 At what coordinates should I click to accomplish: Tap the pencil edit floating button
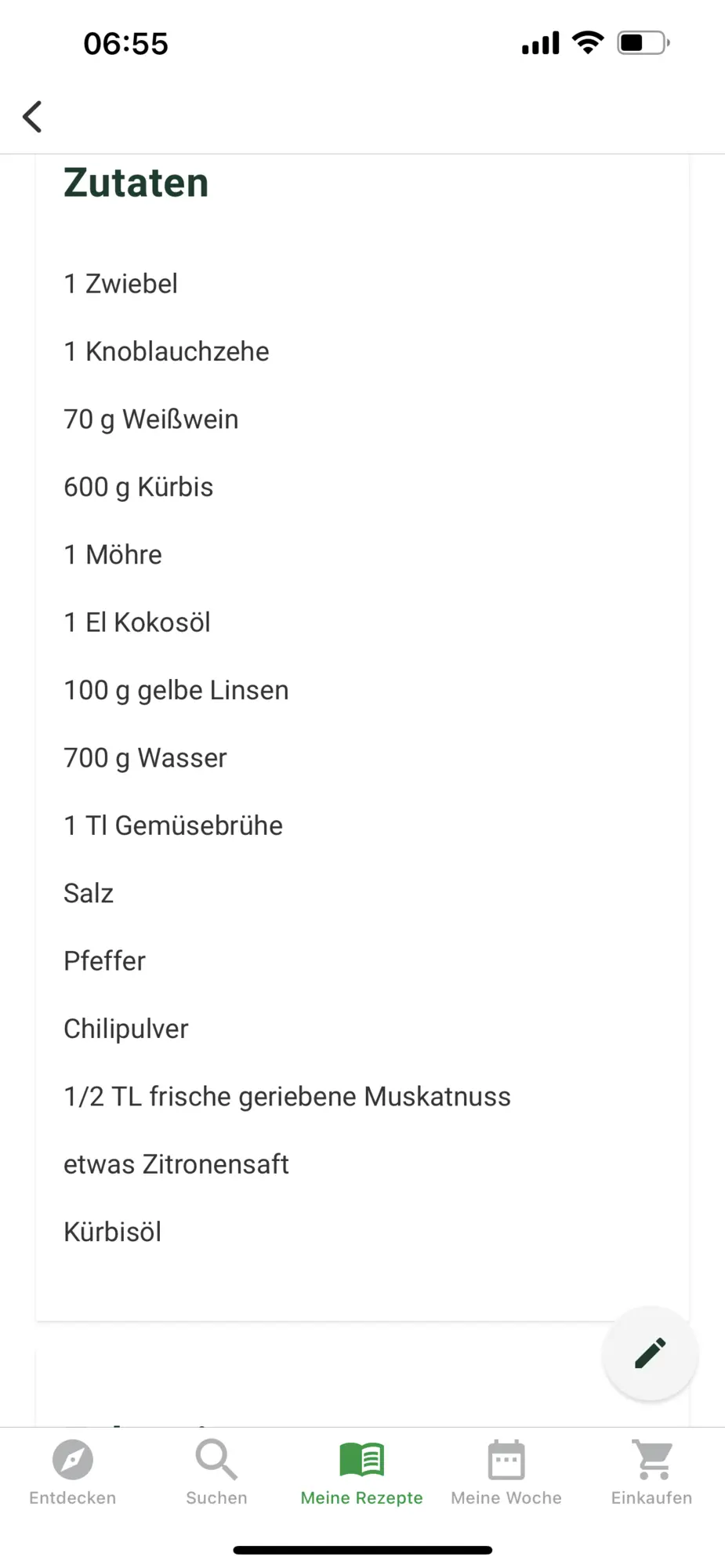tap(650, 1353)
